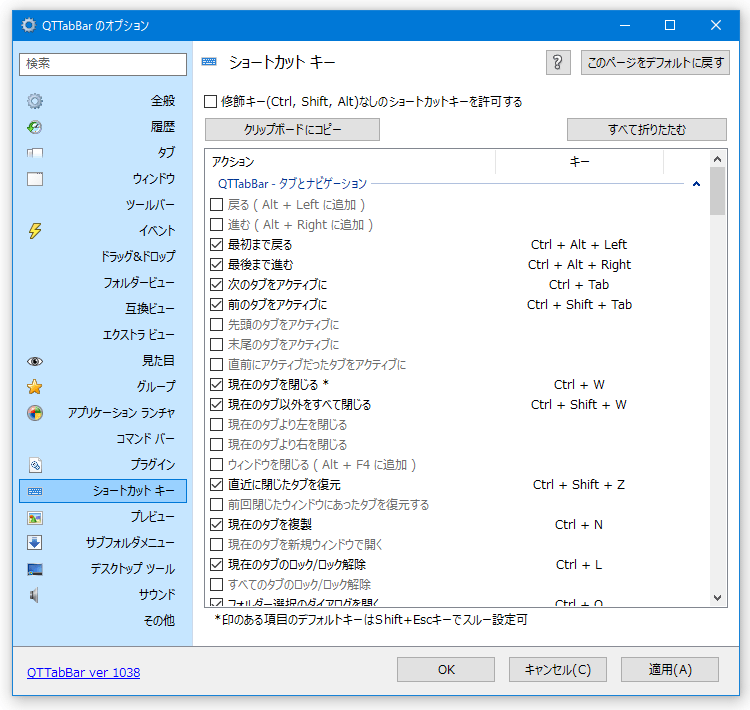Open the フォルダービュー settings page
The image size is (750, 710).
point(103,283)
